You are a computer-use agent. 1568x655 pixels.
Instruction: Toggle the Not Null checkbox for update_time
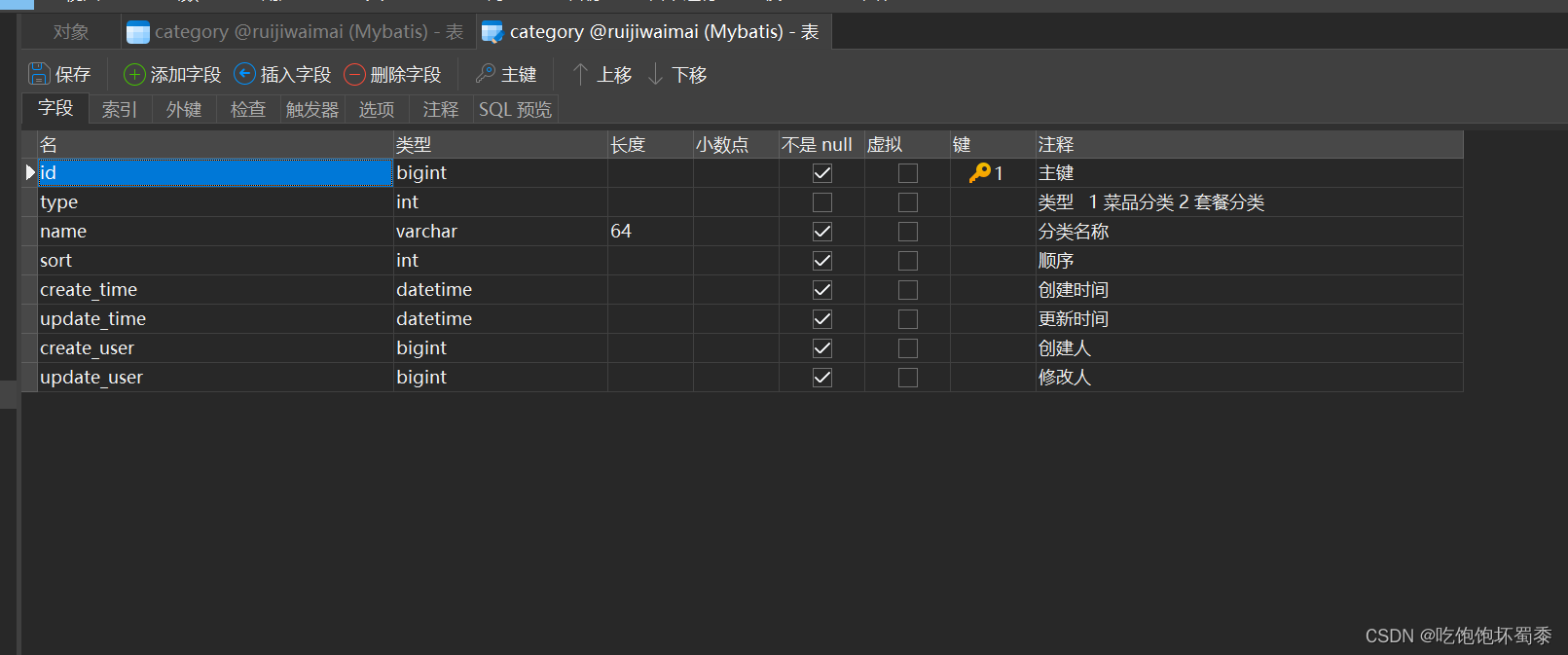tap(822, 319)
